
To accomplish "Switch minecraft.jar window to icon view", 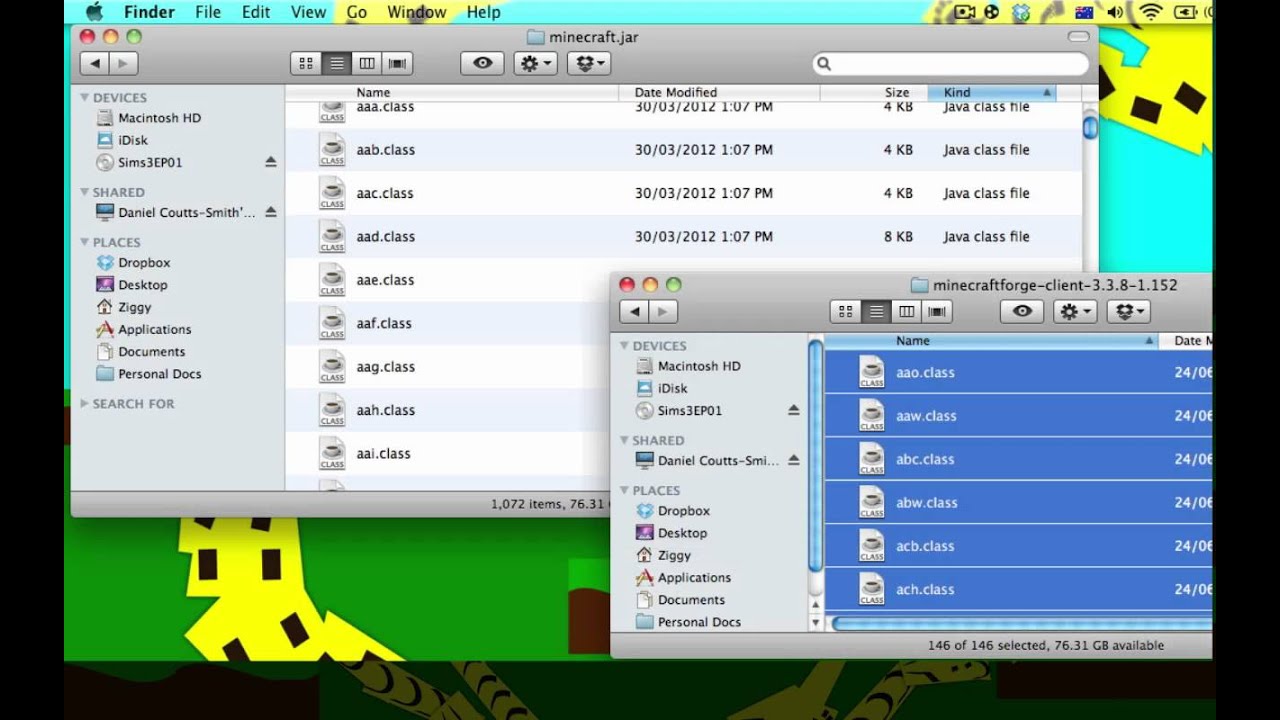I will [x=306, y=63].
